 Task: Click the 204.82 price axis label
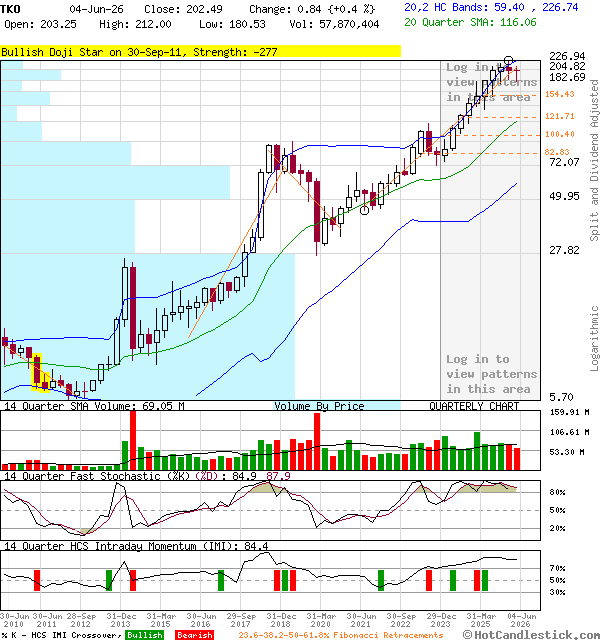coord(567,66)
